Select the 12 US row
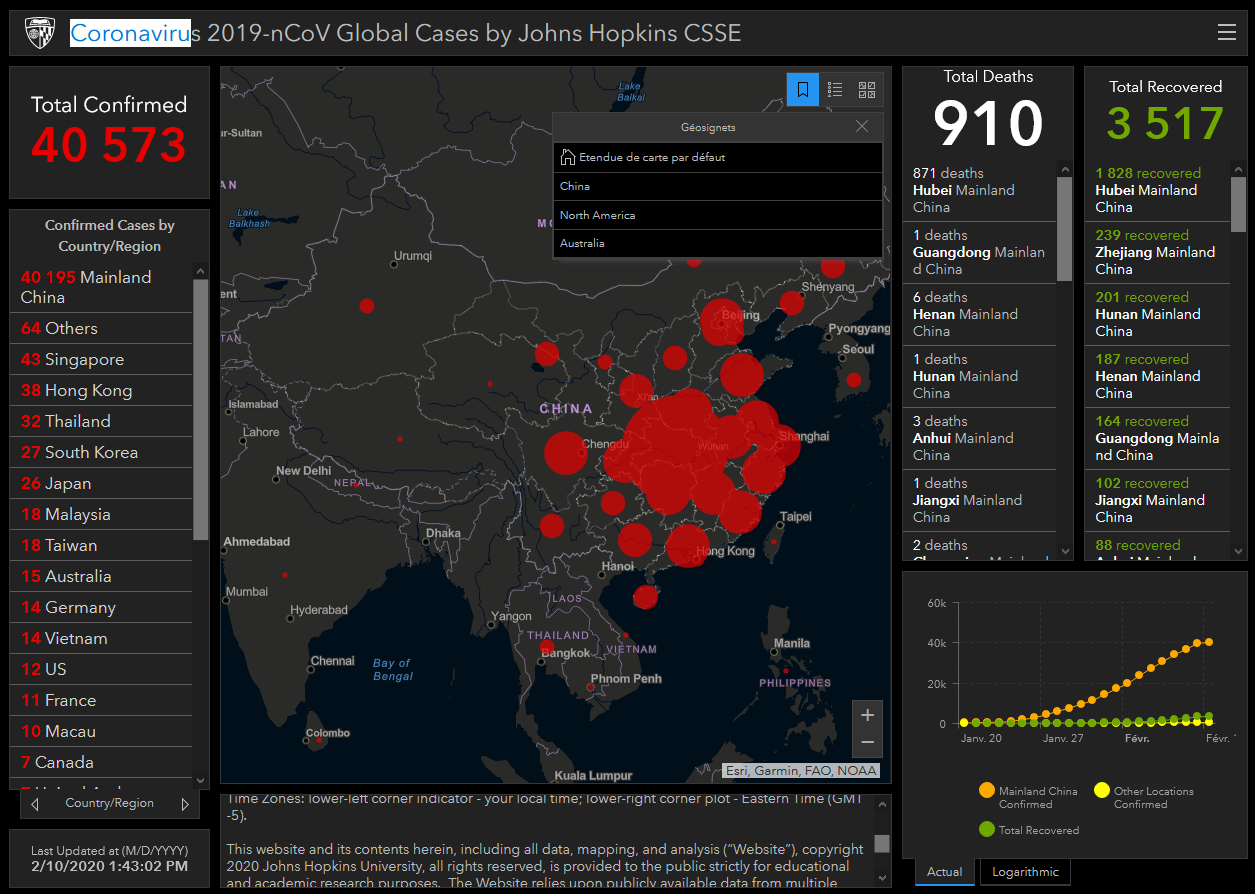 click(101, 669)
